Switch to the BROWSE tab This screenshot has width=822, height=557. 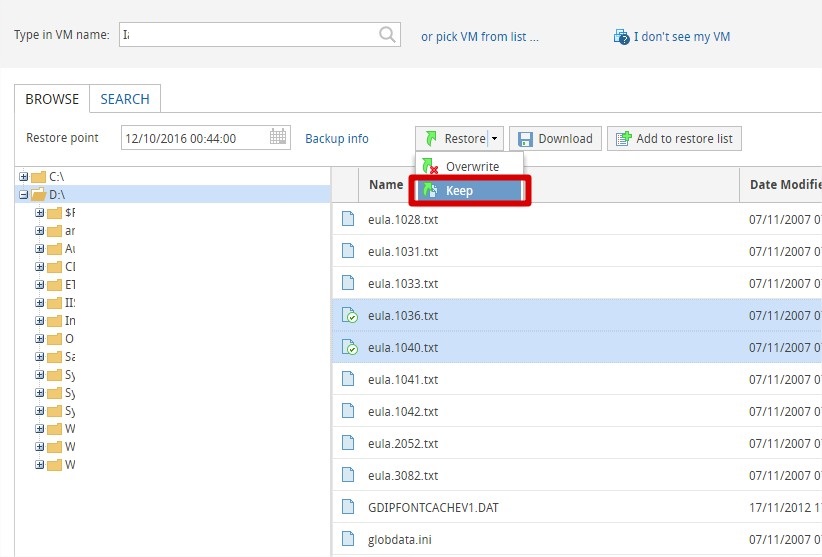pos(52,99)
